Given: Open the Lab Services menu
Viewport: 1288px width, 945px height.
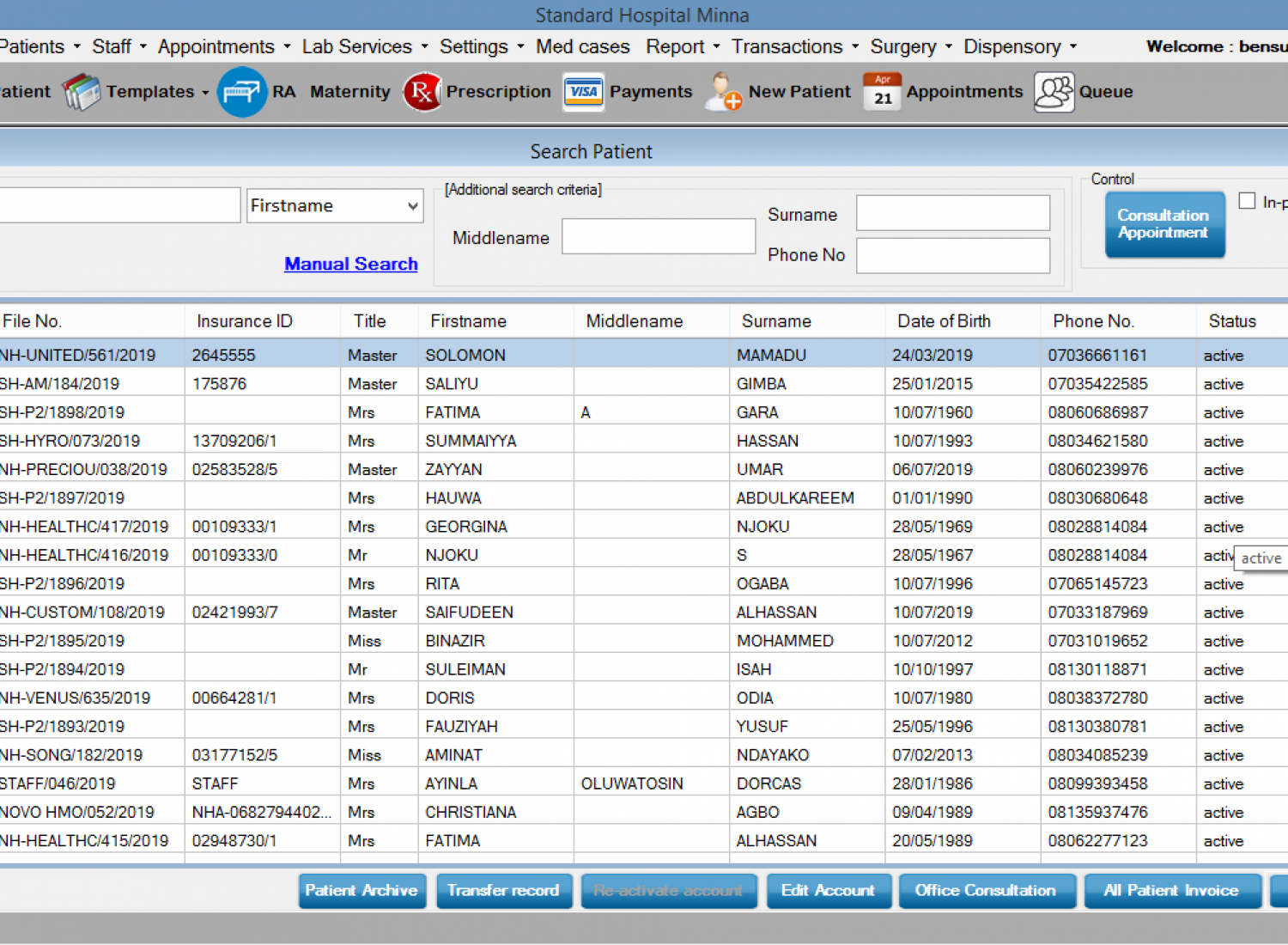Looking at the screenshot, I should pyautogui.click(x=357, y=47).
